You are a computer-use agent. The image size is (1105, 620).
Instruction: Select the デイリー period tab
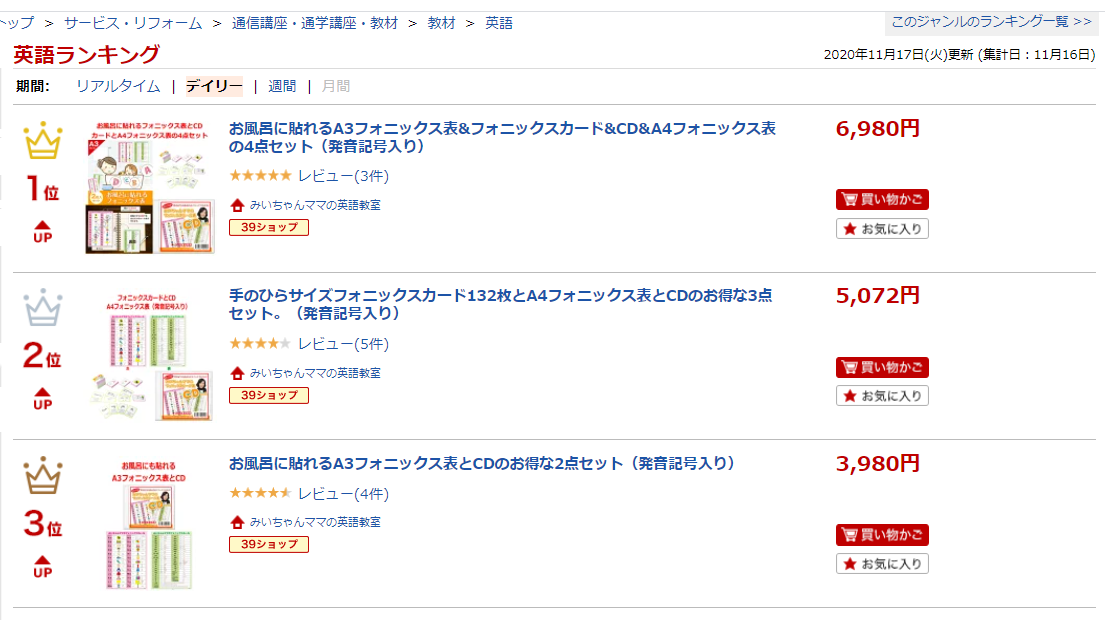[214, 86]
